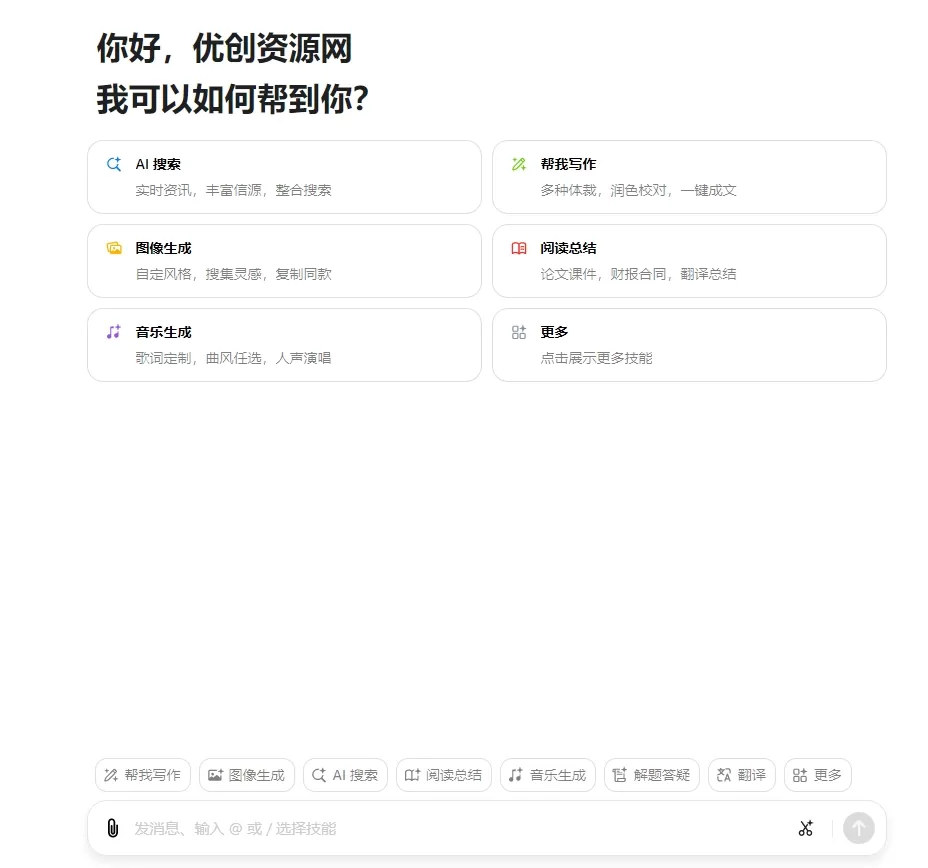Click the text 歌词定制，曲风任选，人声演唱

pos(233,358)
